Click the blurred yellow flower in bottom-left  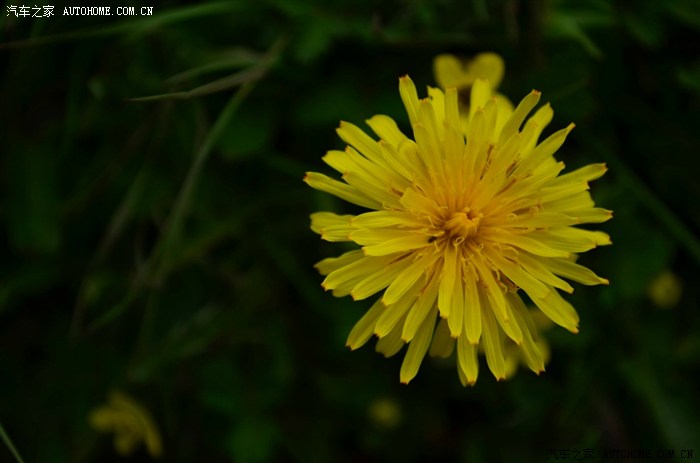point(126,422)
